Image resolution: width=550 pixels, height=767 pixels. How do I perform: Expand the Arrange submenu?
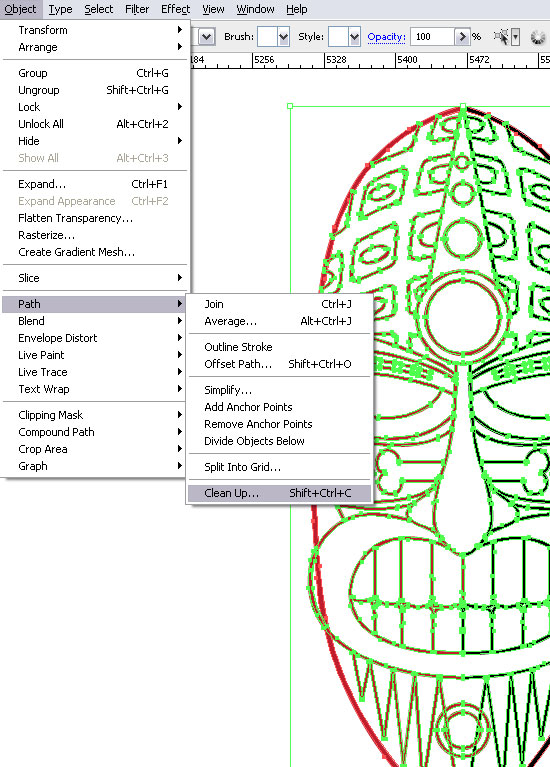[94, 47]
